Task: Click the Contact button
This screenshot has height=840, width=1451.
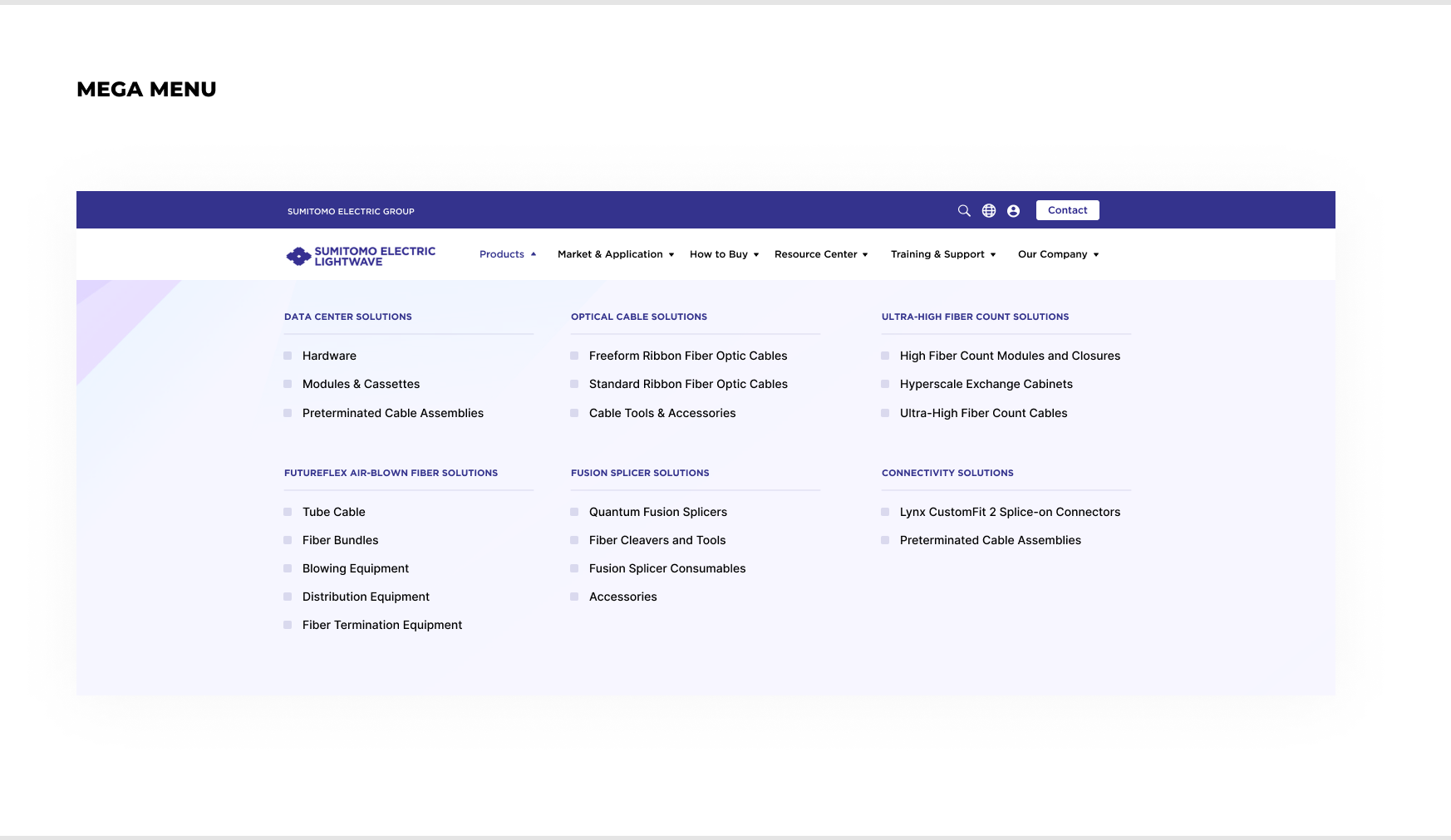Action: (1067, 210)
